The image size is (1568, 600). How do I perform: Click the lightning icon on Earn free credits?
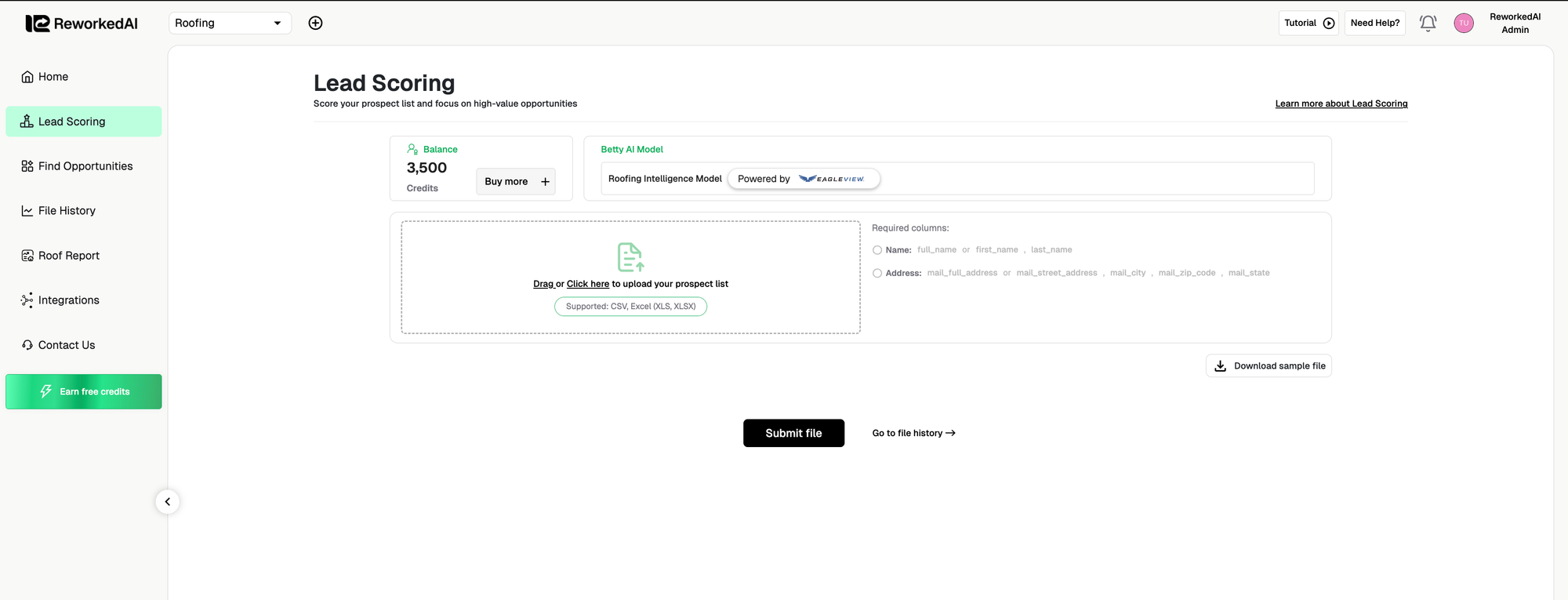[46, 391]
